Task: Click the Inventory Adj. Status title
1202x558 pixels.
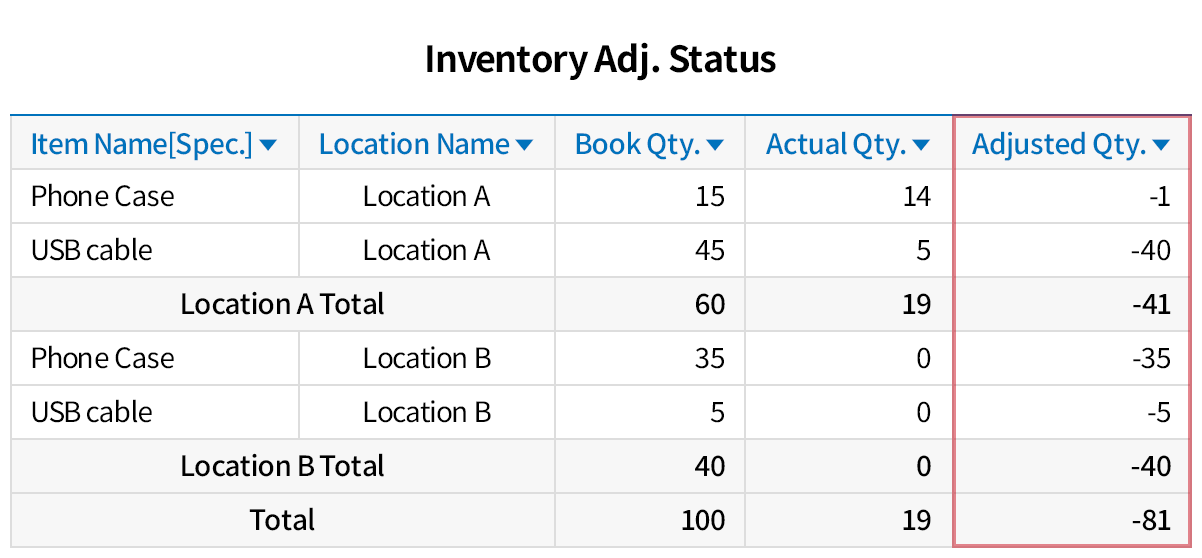Action: click(x=600, y=59)
